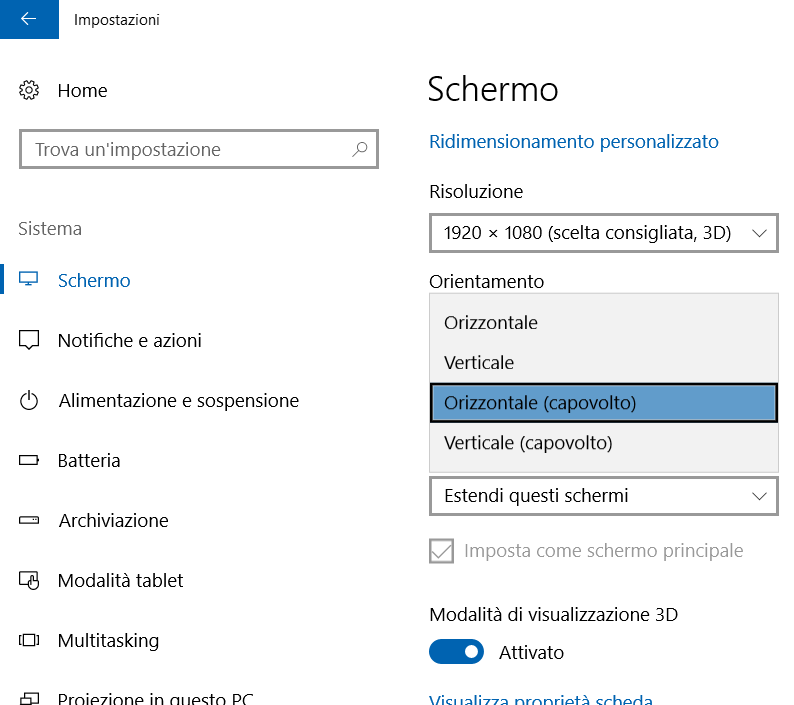Click the Trova un'impostazione search field
This screenshot has width=794, height=705.
click(x=185, y=150)
